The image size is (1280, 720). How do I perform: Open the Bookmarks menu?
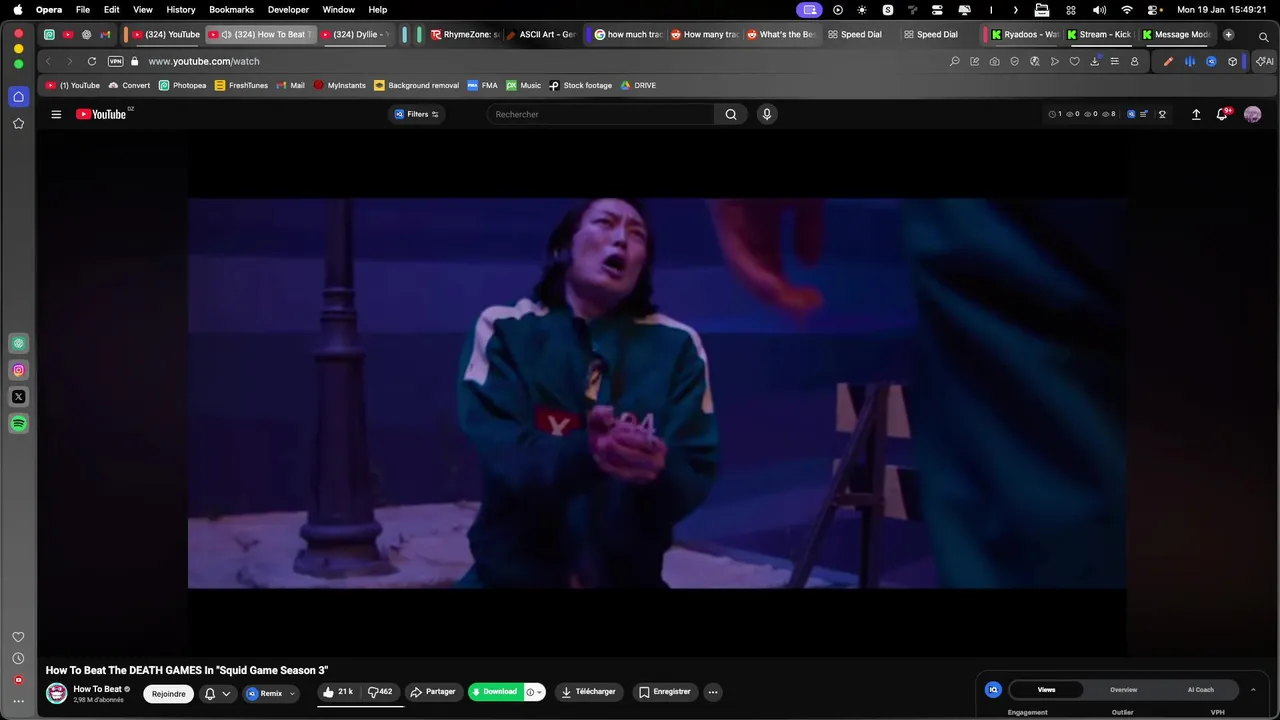tap(231, 9)
